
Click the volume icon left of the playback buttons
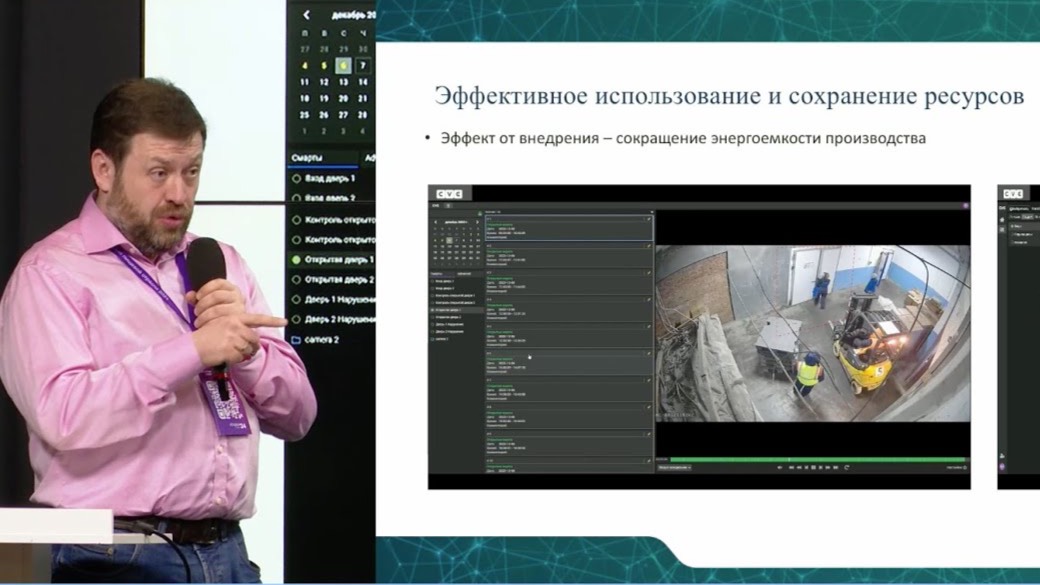click(780, 468)
